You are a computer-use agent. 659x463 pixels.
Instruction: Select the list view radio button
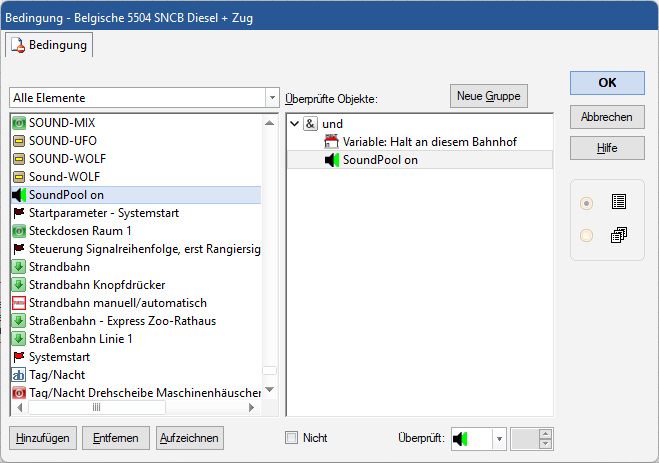coord(587,202)
